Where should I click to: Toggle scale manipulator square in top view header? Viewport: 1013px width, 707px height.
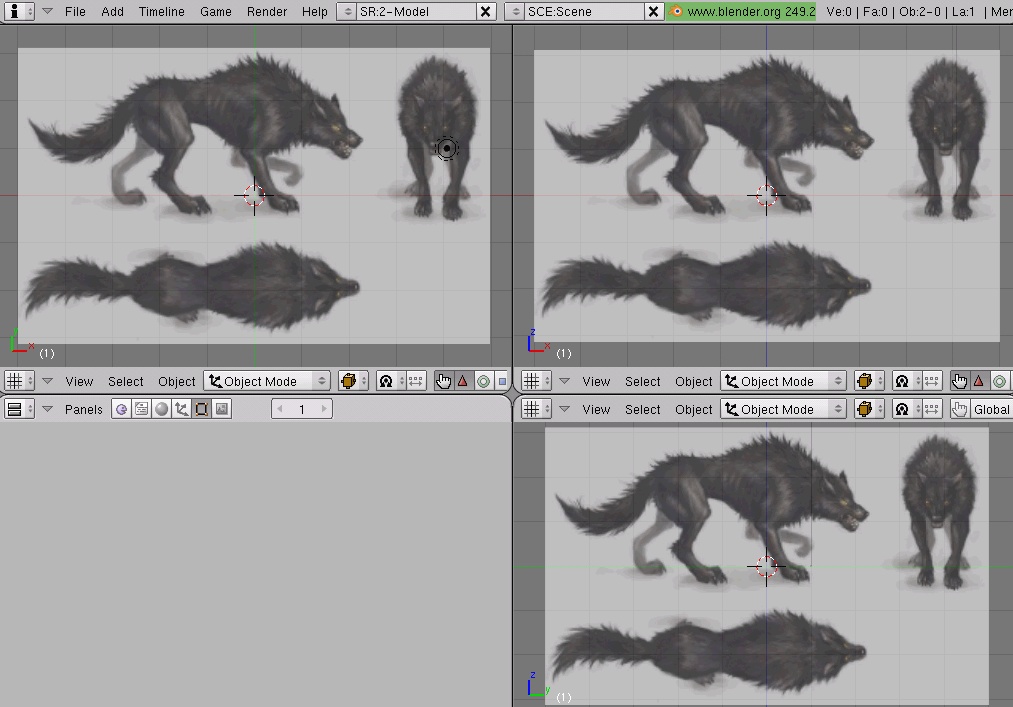502,381
